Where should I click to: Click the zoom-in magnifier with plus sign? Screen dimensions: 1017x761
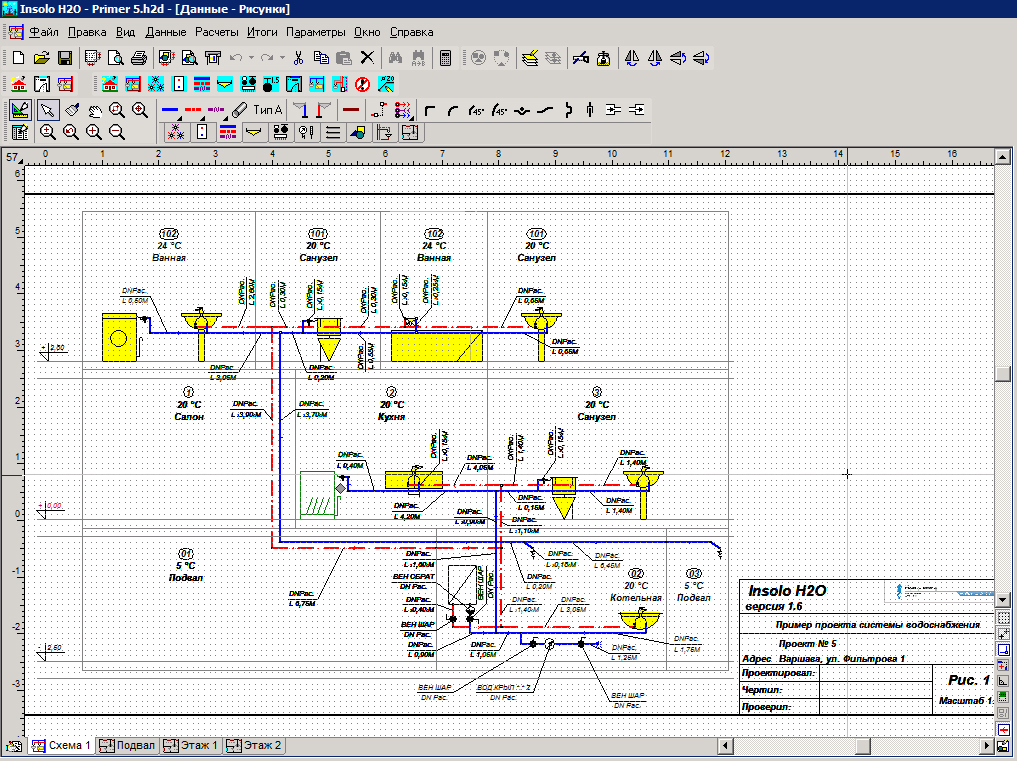93,132
